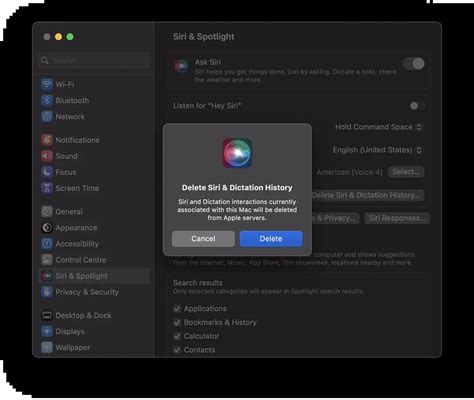The height and width of the screenshot is (400, 474).
Task: Select Sound in the sidebar
Action: coord(94,156)
